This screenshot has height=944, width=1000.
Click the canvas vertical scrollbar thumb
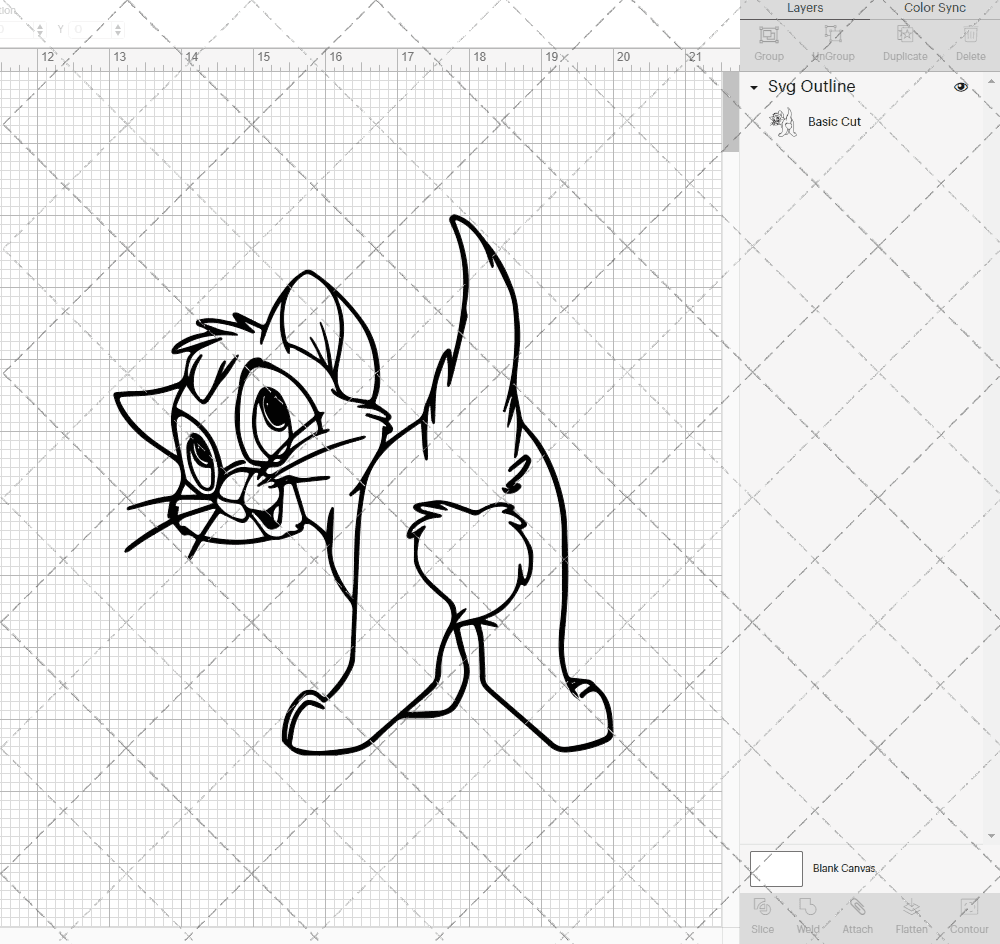pyautogui.click(x=730, y=112)
